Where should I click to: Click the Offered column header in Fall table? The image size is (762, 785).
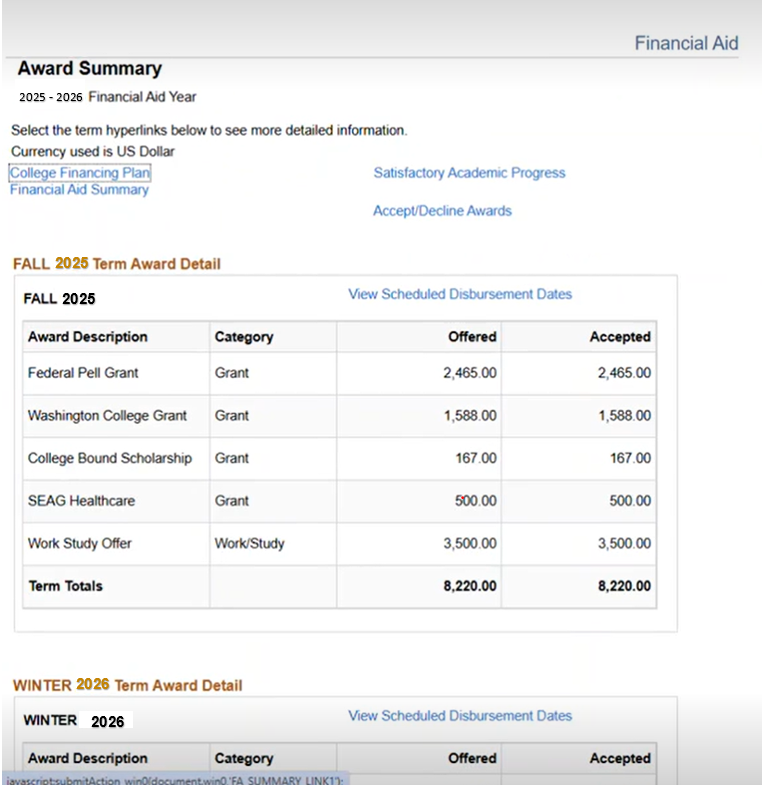pos(472,337)
